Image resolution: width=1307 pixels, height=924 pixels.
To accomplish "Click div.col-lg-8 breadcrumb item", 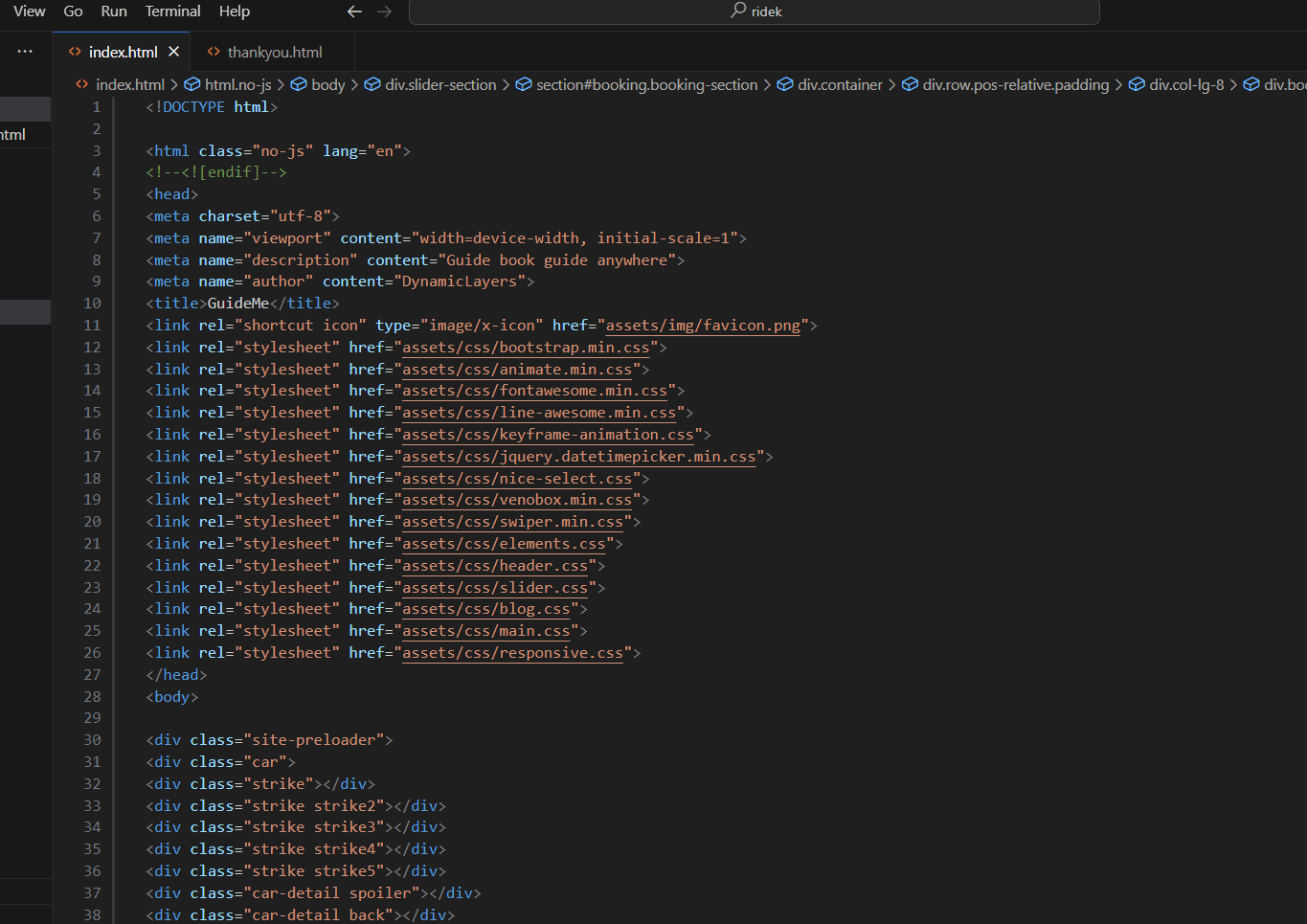I will 1186,85.
